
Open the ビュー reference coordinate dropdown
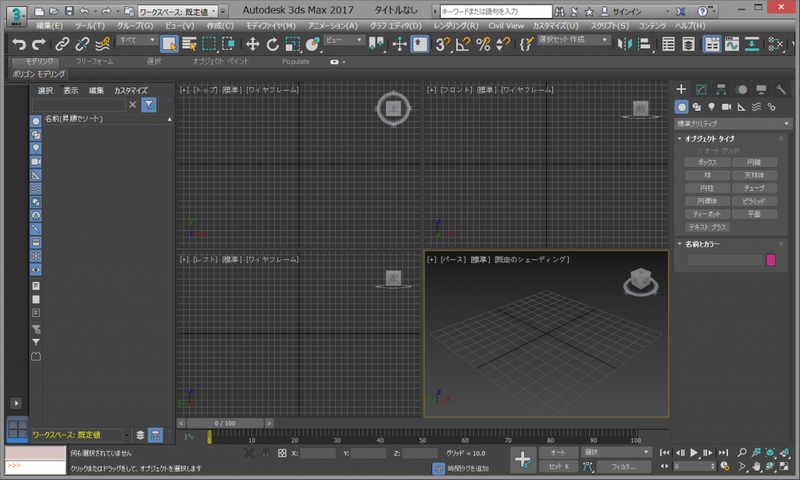tap(344, 40)
